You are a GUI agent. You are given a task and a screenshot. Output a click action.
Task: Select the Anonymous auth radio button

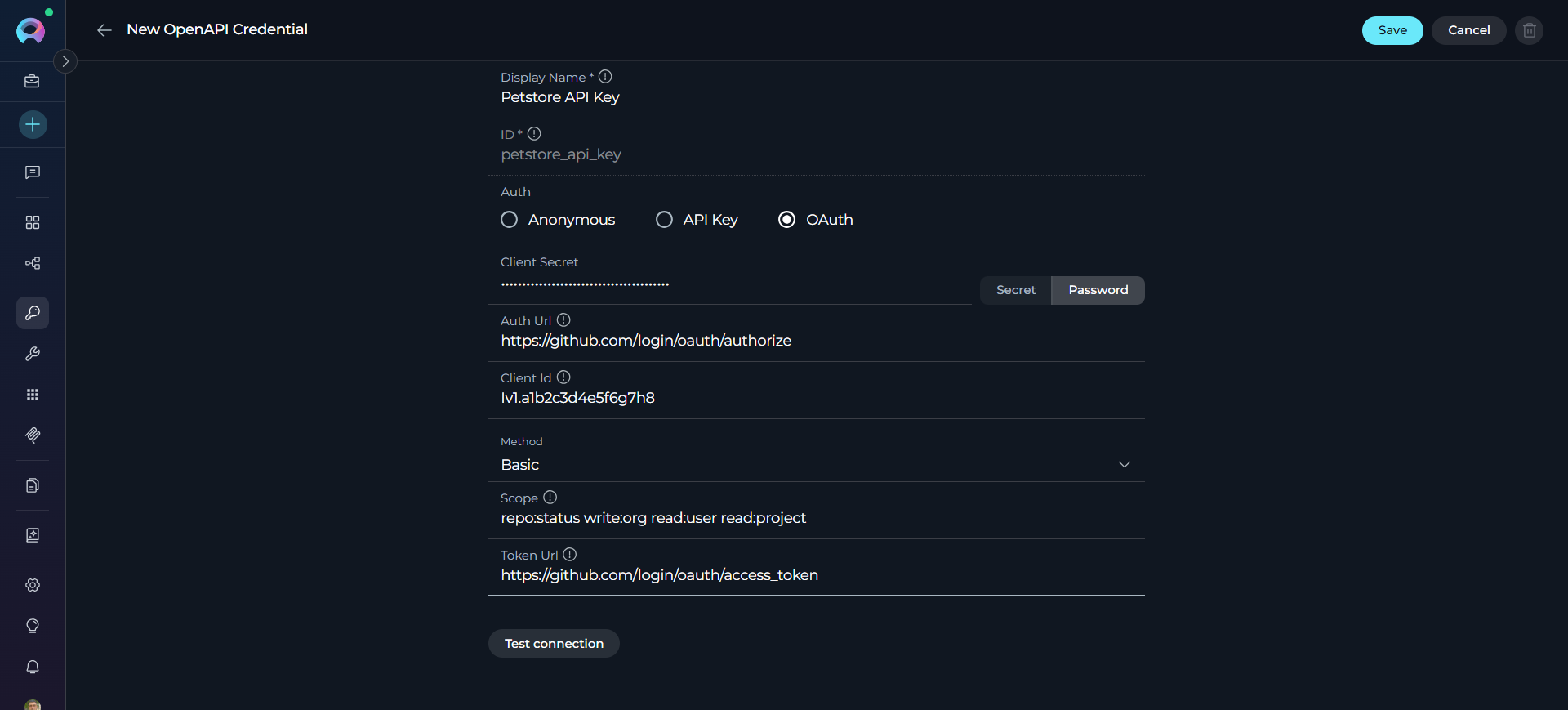click(x=510, y=220)
